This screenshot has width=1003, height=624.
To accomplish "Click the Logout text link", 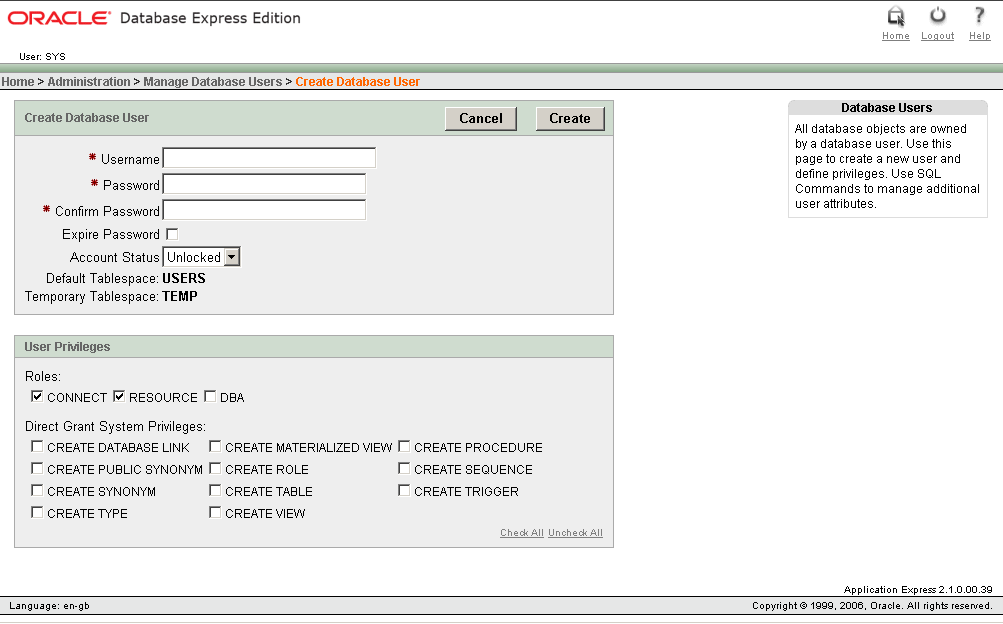I will tap(938, 36).
